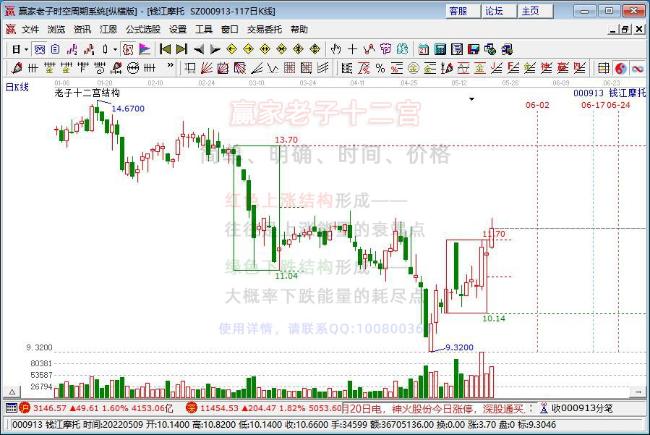The width and height of the screenshot is (650, 435).
Task: Open the 江恩 menu
Action: click(108, 29)
